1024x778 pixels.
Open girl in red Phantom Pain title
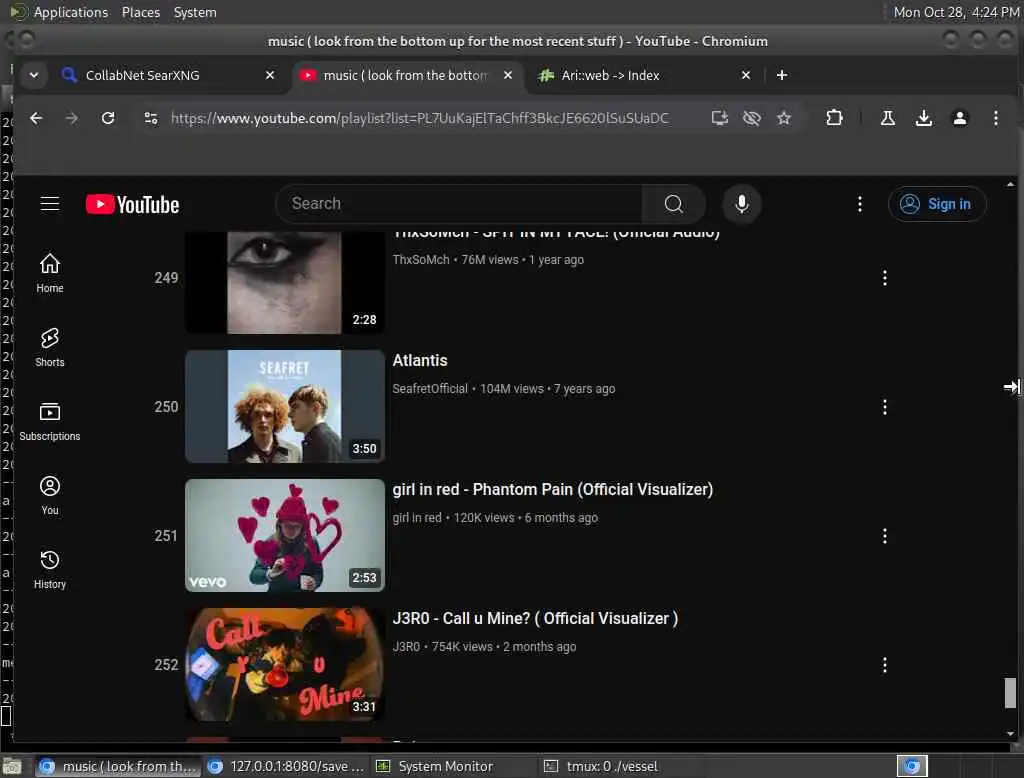[552, 489]
